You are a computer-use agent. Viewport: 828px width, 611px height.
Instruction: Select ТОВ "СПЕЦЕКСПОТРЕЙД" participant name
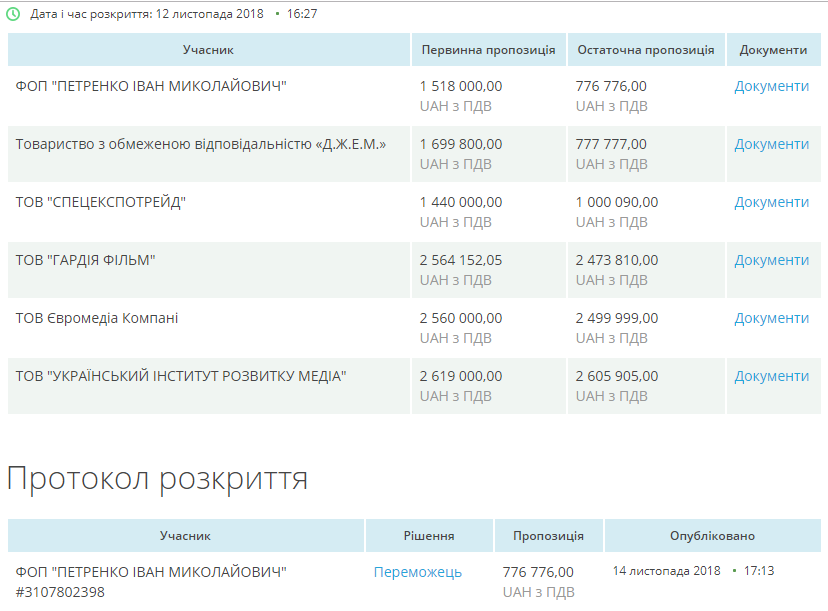(101, 202)
